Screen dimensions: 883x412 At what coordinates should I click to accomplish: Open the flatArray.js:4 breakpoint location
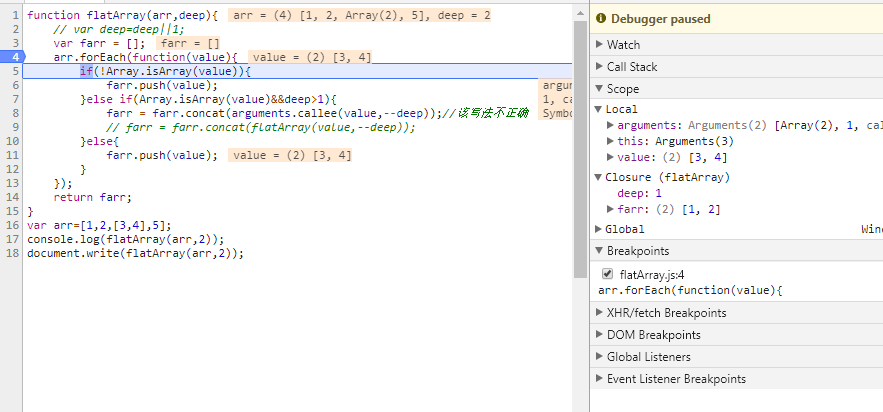click(x=652, y=275)
